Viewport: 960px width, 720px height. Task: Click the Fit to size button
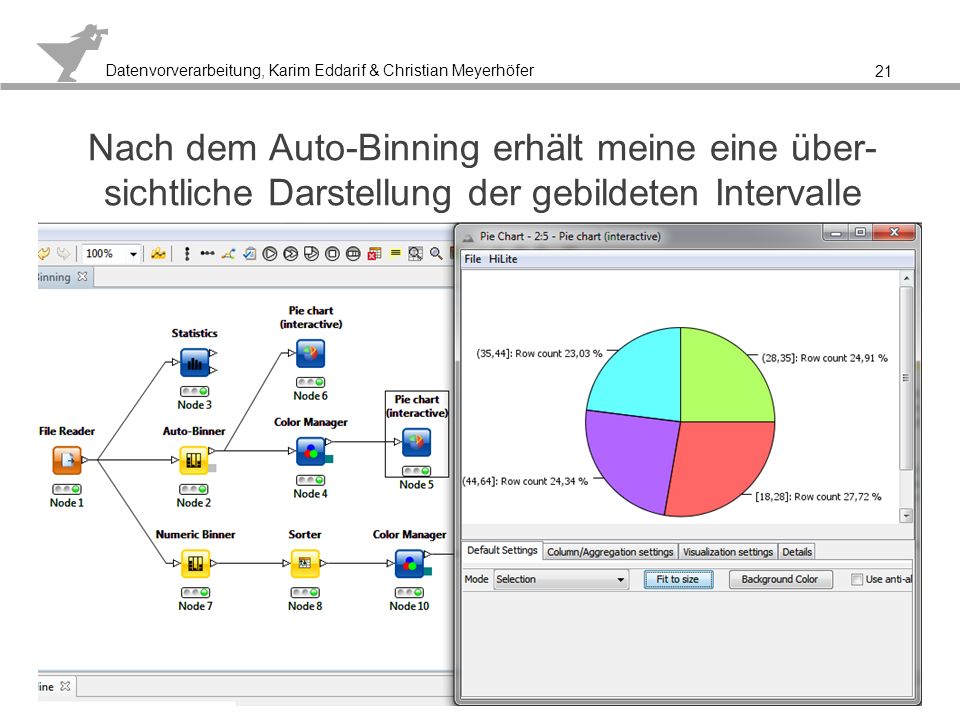click(x=678, y=579)
